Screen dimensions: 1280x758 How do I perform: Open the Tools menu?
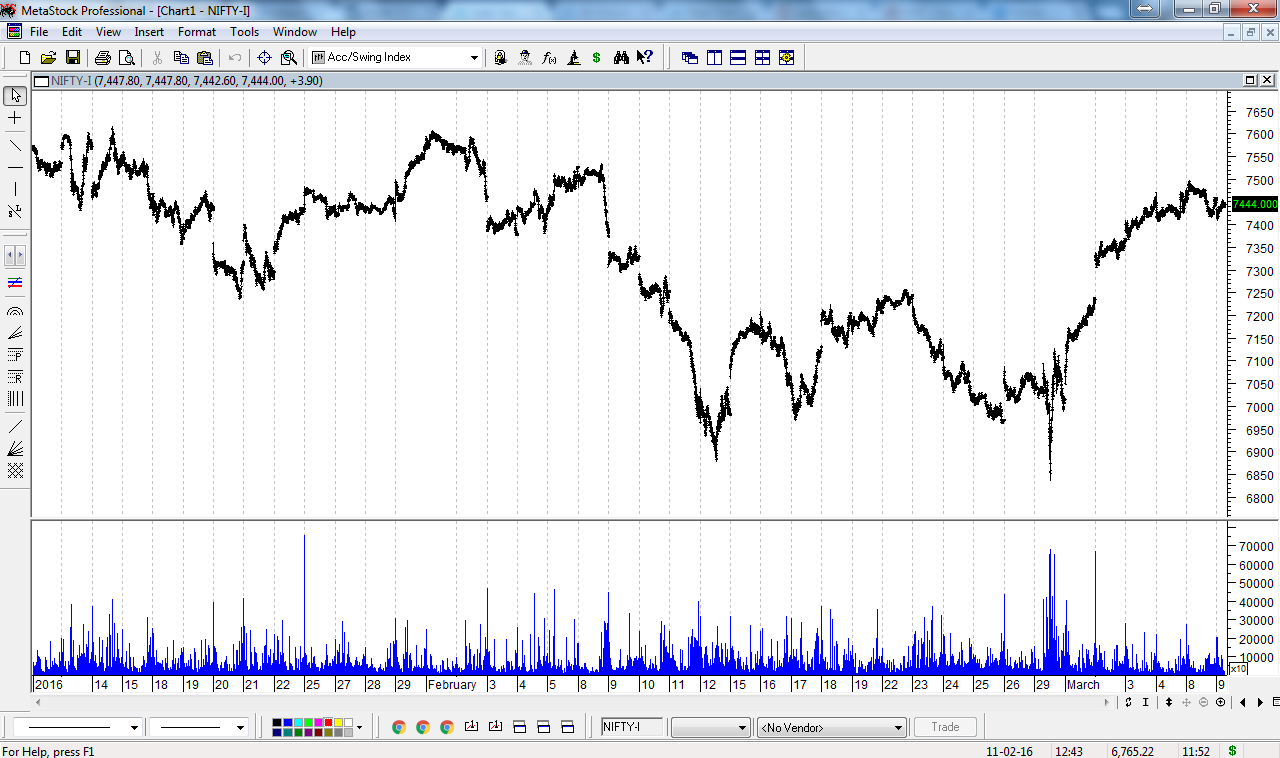point(244,32)
